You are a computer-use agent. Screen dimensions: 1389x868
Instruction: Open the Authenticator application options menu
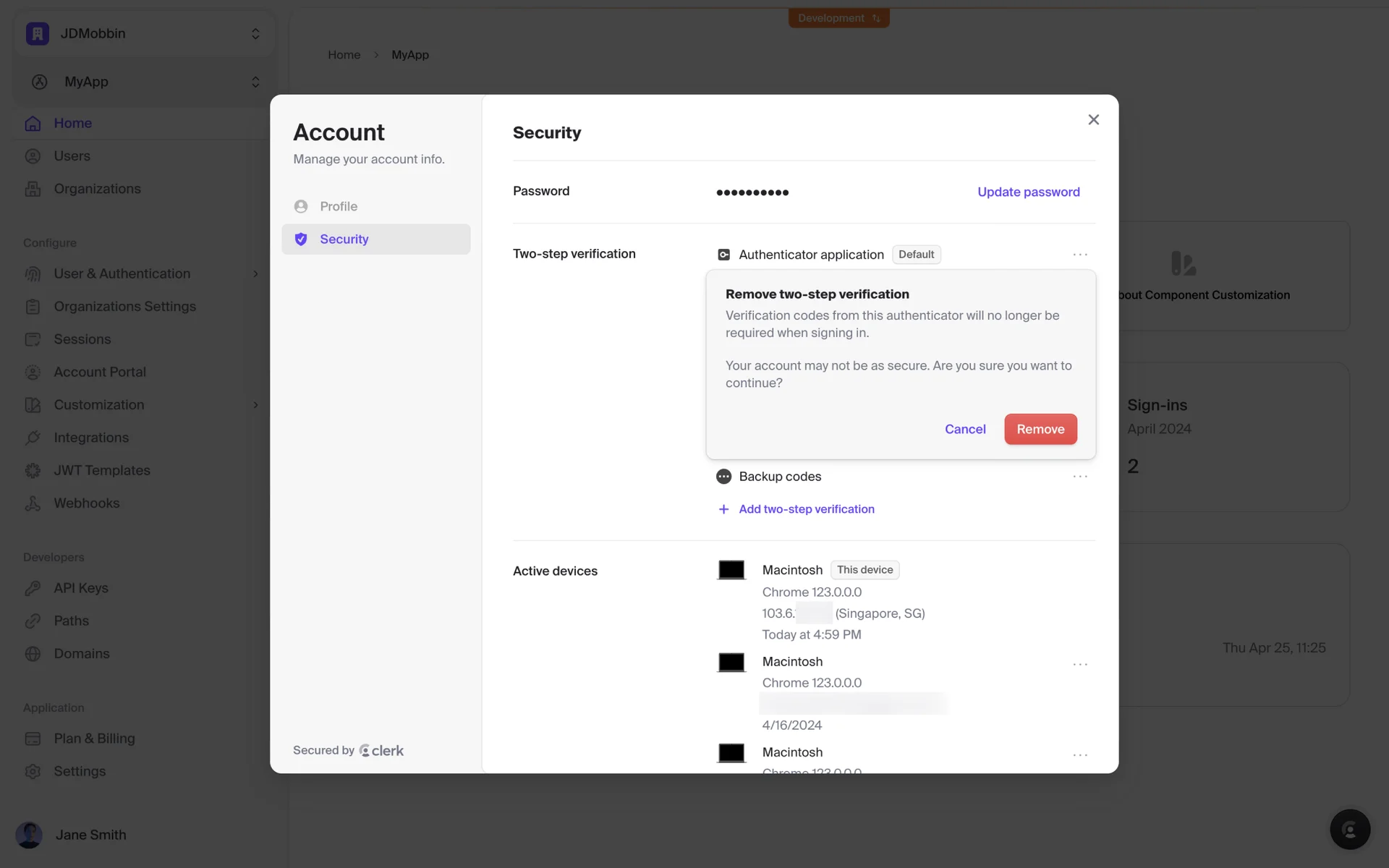tap(1079, 255)
